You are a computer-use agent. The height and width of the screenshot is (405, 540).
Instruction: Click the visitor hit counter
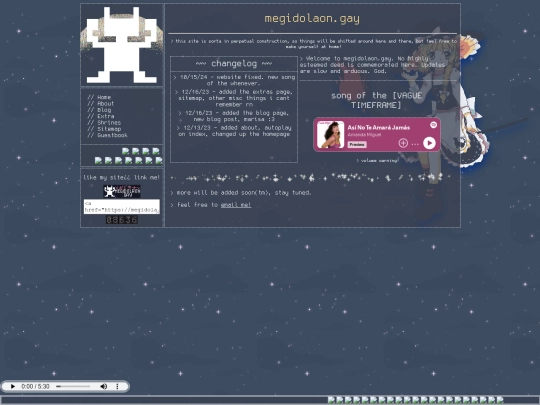122,220
